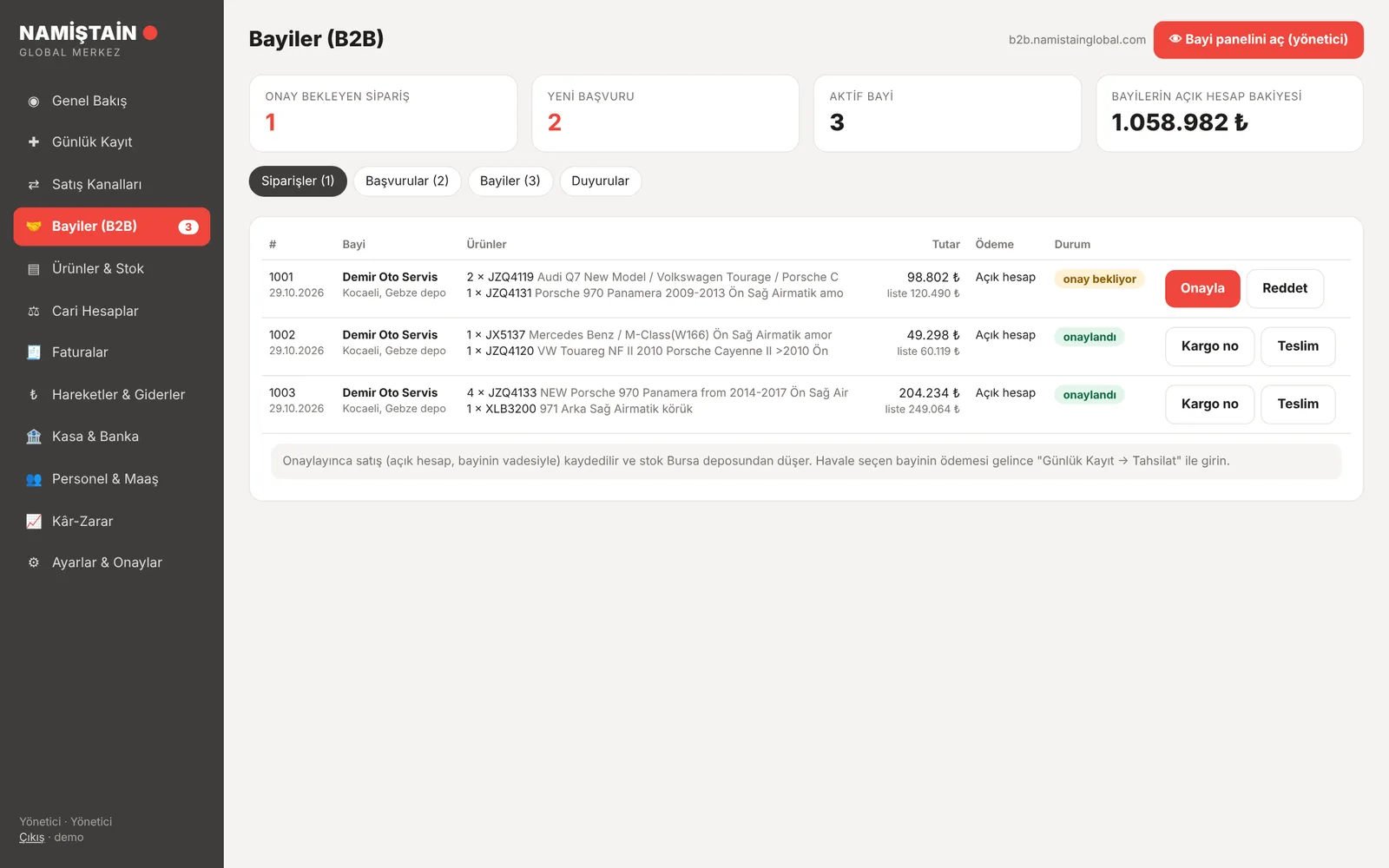The image size is (1389, 868).
Task: Open the Genel Bakış menu item
Action: click(x=112, y=101)
